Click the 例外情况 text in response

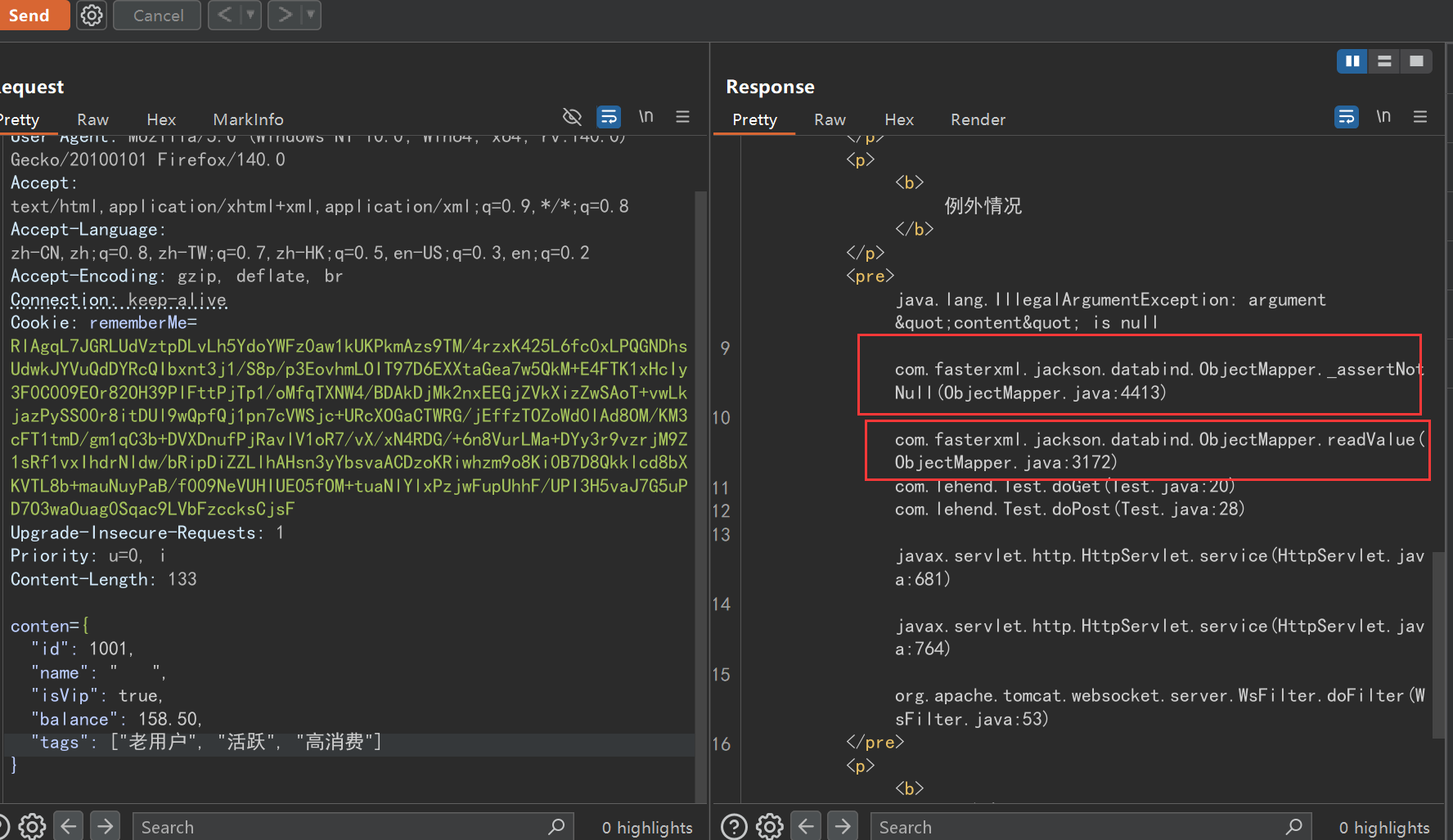[x=983, y=206]
